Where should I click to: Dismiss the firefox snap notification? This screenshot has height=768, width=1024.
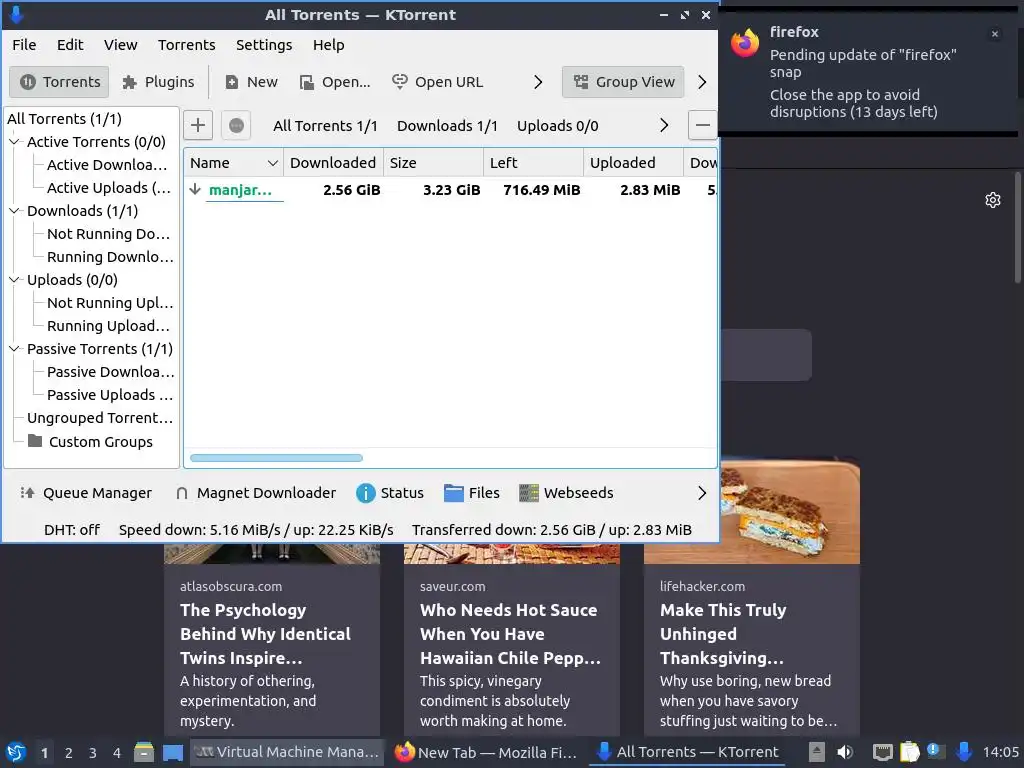995,34
